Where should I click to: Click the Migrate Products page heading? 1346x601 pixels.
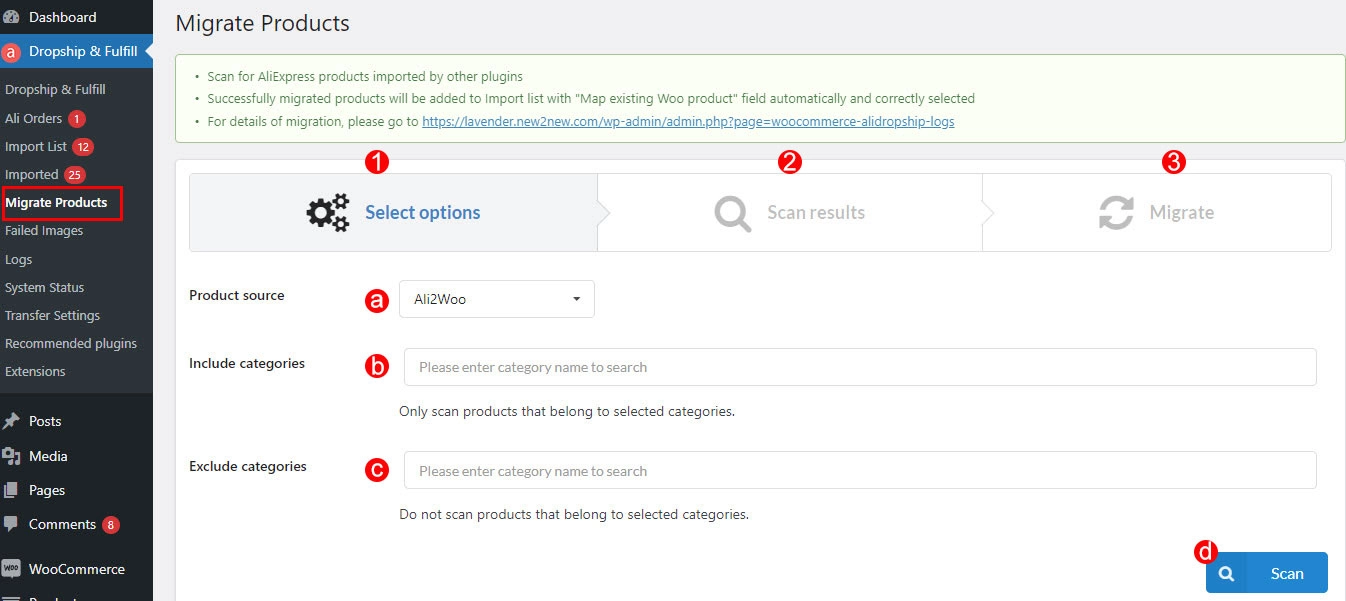(262, 23)
